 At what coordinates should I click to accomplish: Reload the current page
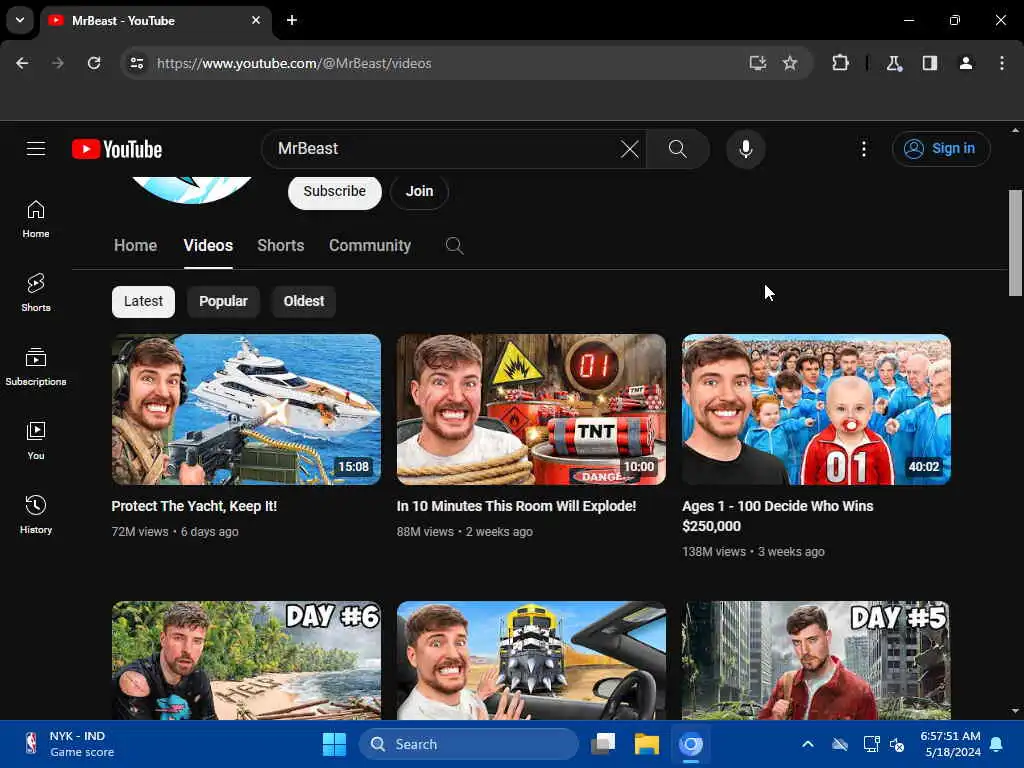pyautogui.click(x=94, y=63)
